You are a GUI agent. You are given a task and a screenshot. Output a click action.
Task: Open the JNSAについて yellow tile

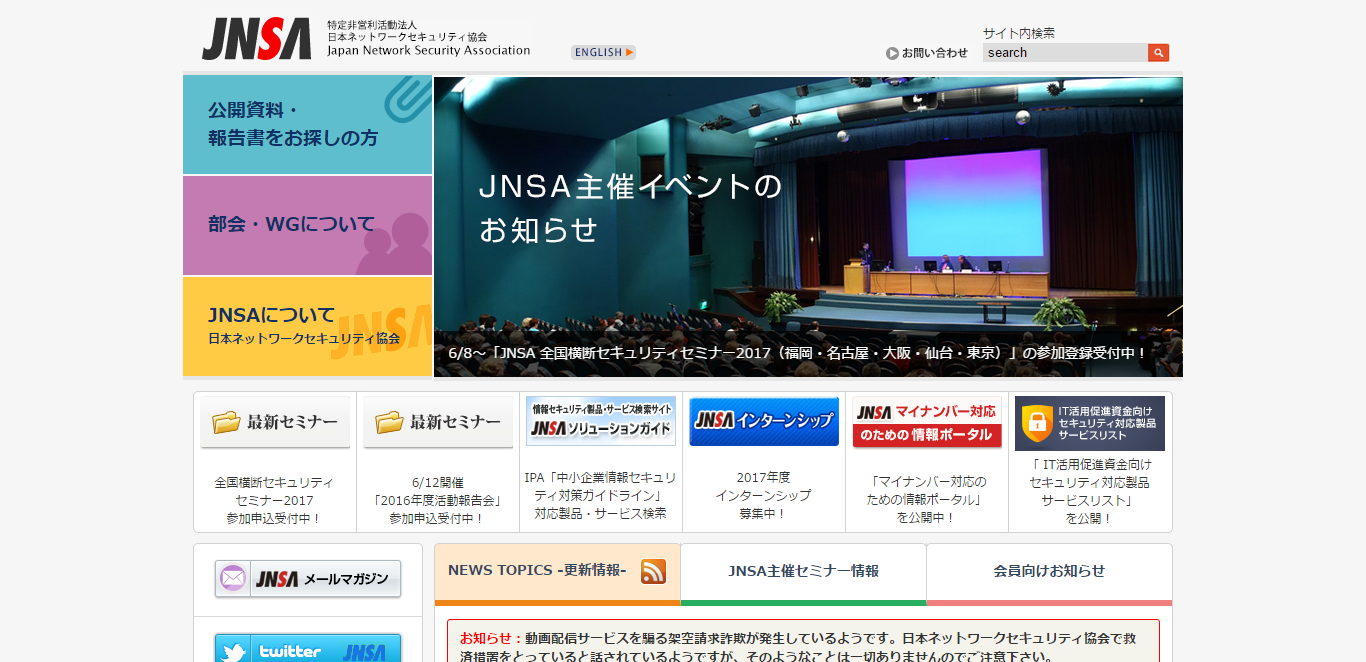[x=308, y=326]
